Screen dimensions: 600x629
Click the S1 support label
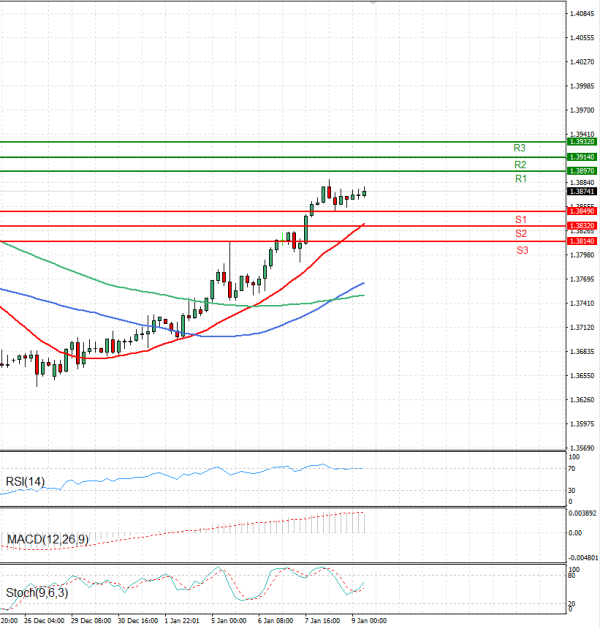521,219
